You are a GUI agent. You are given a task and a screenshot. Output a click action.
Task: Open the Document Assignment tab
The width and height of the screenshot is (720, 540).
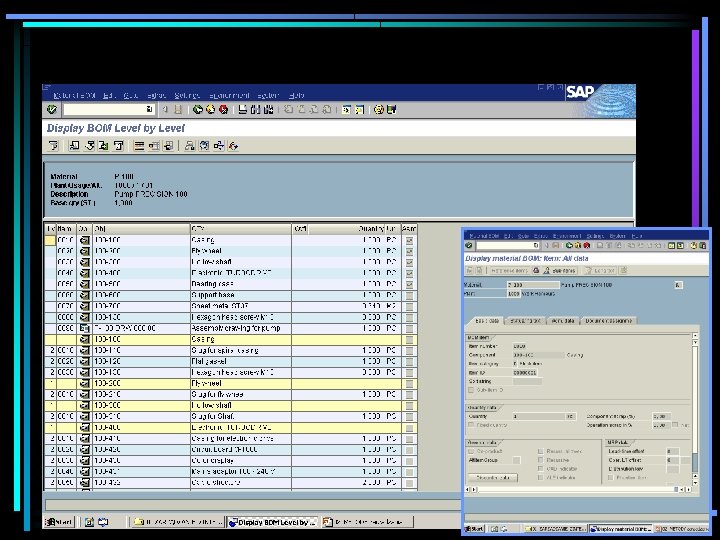coord(608,321)
